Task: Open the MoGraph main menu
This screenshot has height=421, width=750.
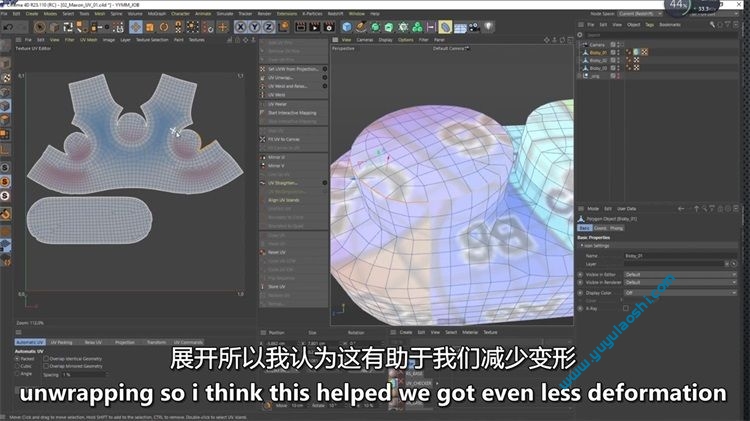Action: 157,14
